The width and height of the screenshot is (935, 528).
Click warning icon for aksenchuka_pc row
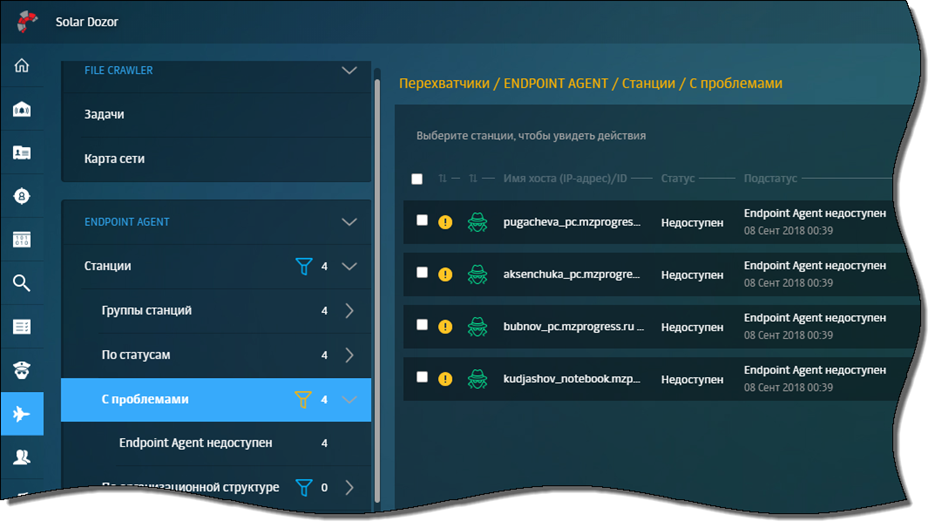[445, 274]
